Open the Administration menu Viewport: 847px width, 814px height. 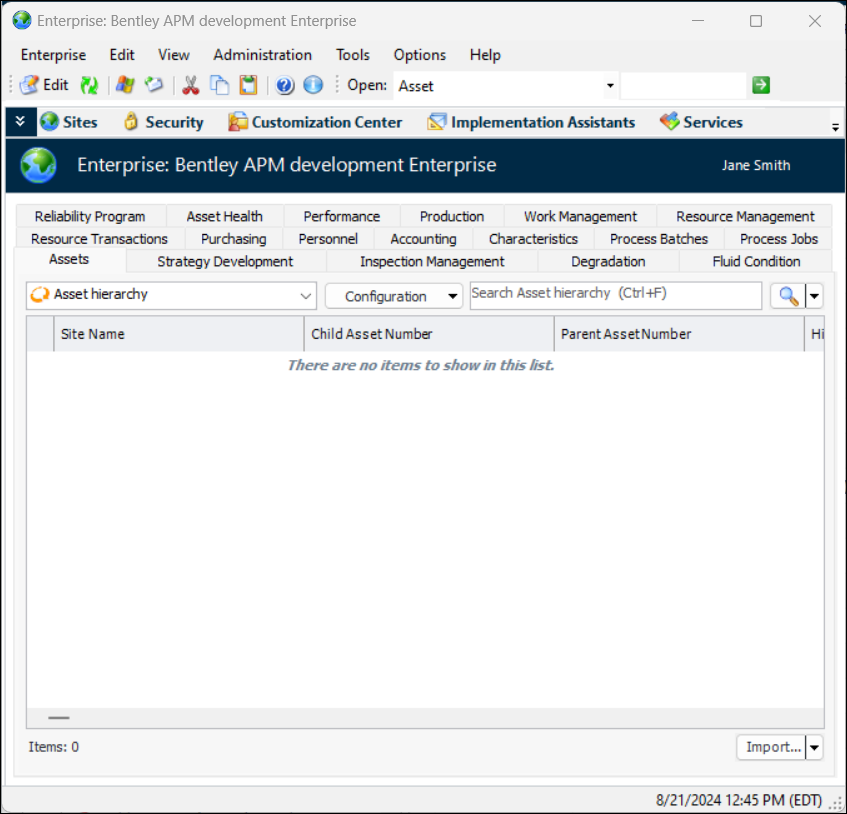click(263, 55)
